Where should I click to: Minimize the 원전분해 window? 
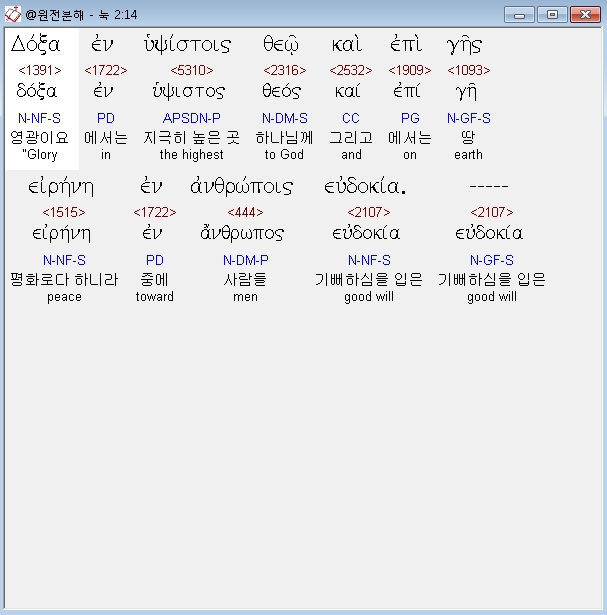pyautogui.click(x=519, y=15)
